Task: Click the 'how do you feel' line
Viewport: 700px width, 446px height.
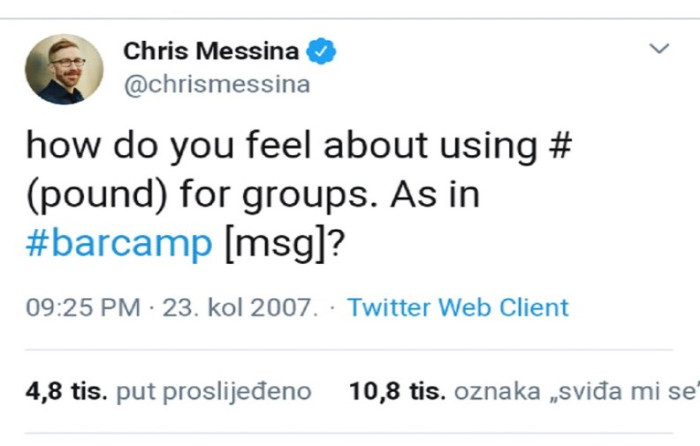Action: 130,145
